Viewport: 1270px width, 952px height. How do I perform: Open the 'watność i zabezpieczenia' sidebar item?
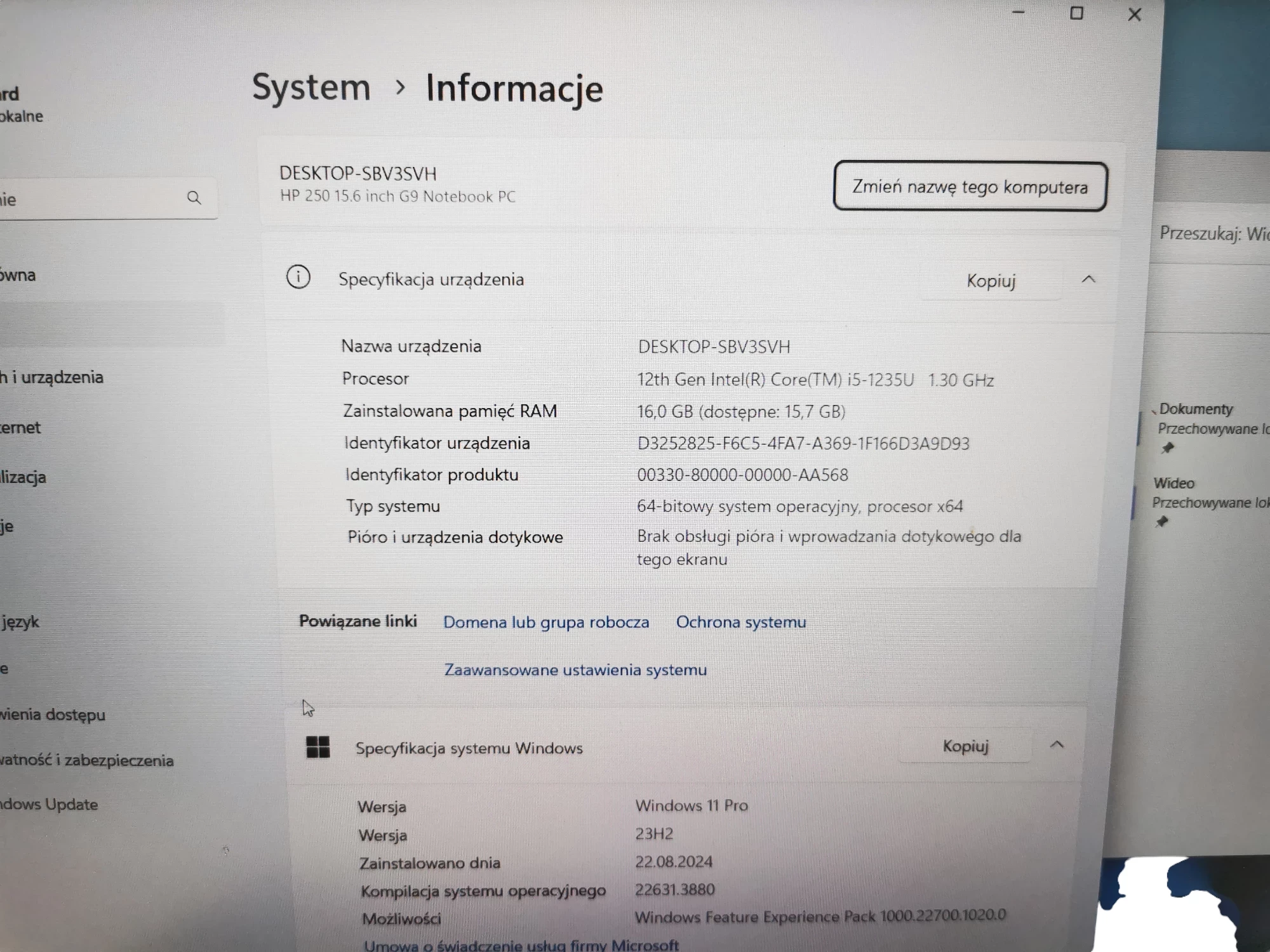click(87, 760)
